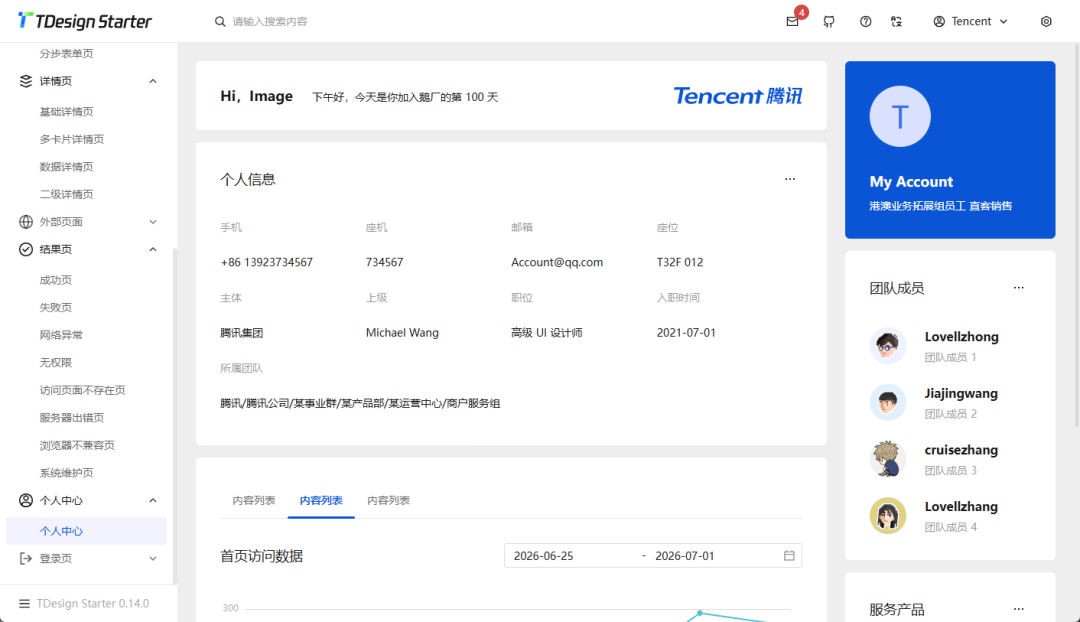1080x622 pixels.
Task: Click the 登录页 logout icon
Action: click(x=25, y=559)
